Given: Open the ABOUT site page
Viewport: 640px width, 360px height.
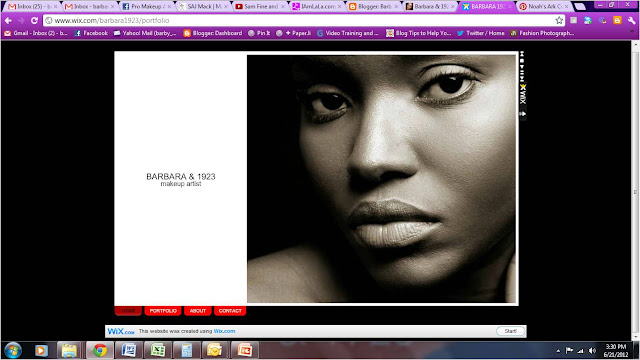Looking at the screenshot, I should point(198,311).
